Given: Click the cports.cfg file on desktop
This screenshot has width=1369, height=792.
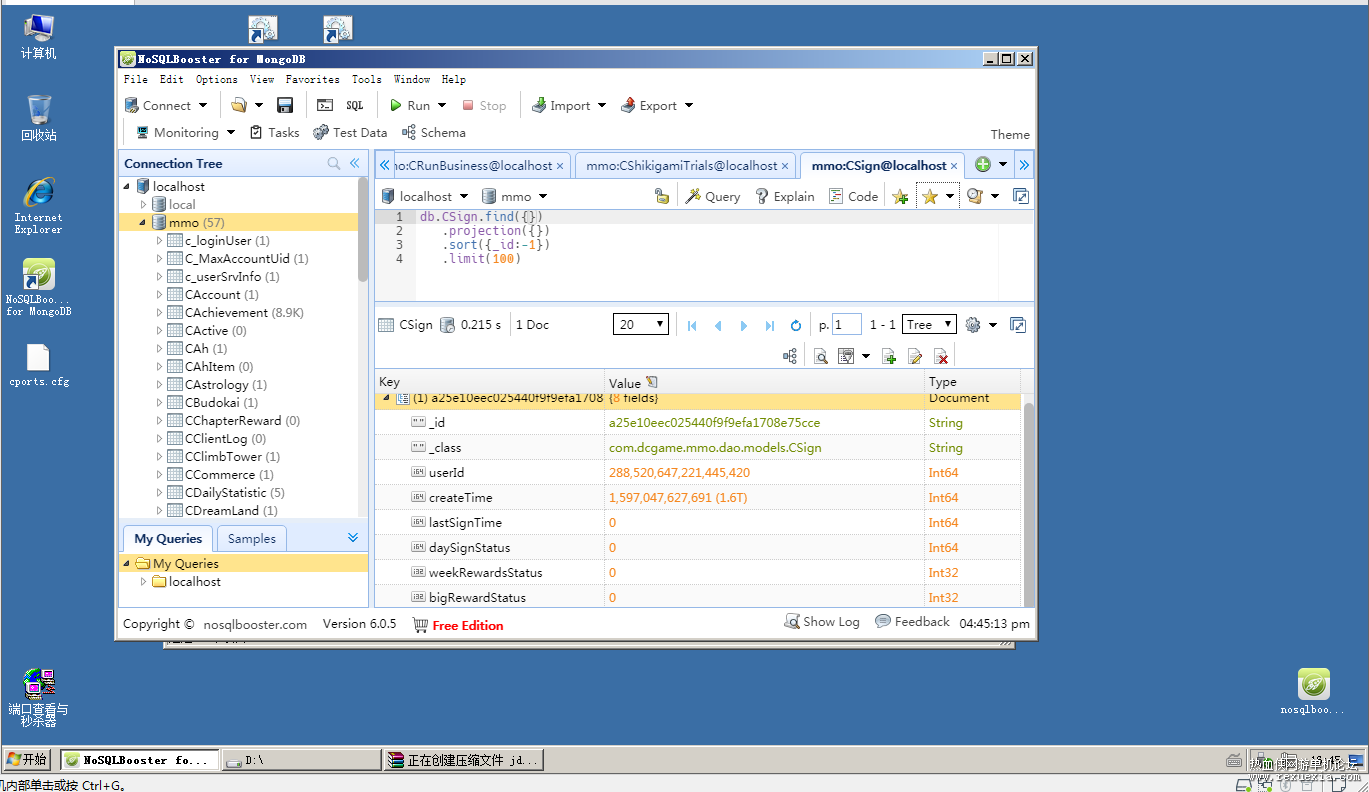Looking at the screenshot, I should click(39, 365).
